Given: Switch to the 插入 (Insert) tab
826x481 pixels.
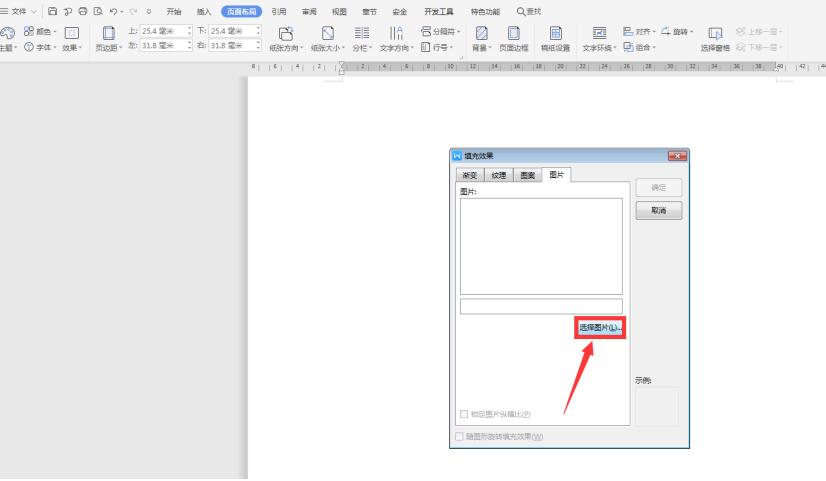Looking at the screenshot, I should point(204,12).
